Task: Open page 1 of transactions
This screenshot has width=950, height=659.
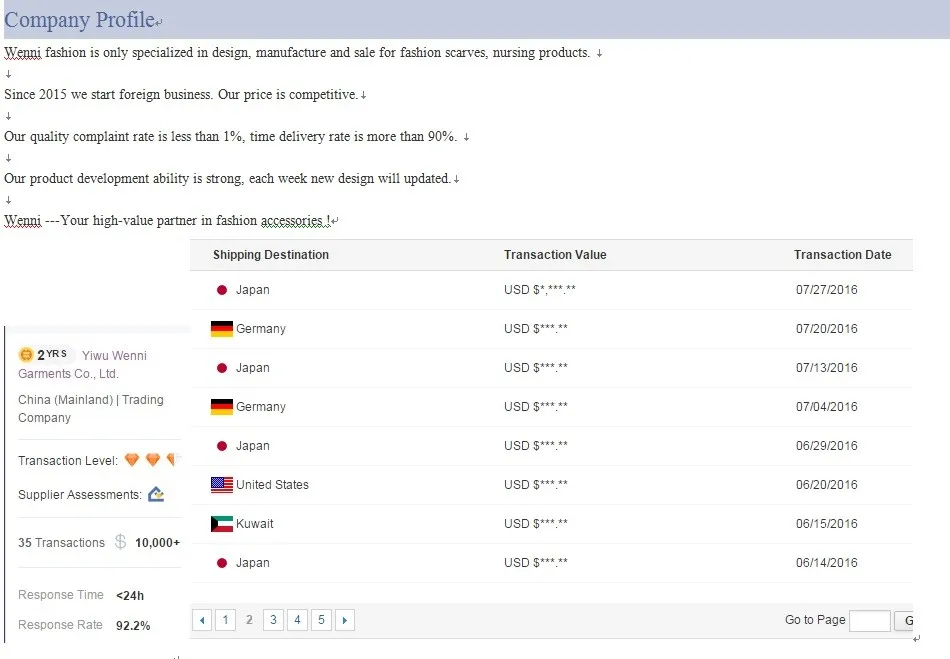Action: pyautogui.click(x=226, y=620)
